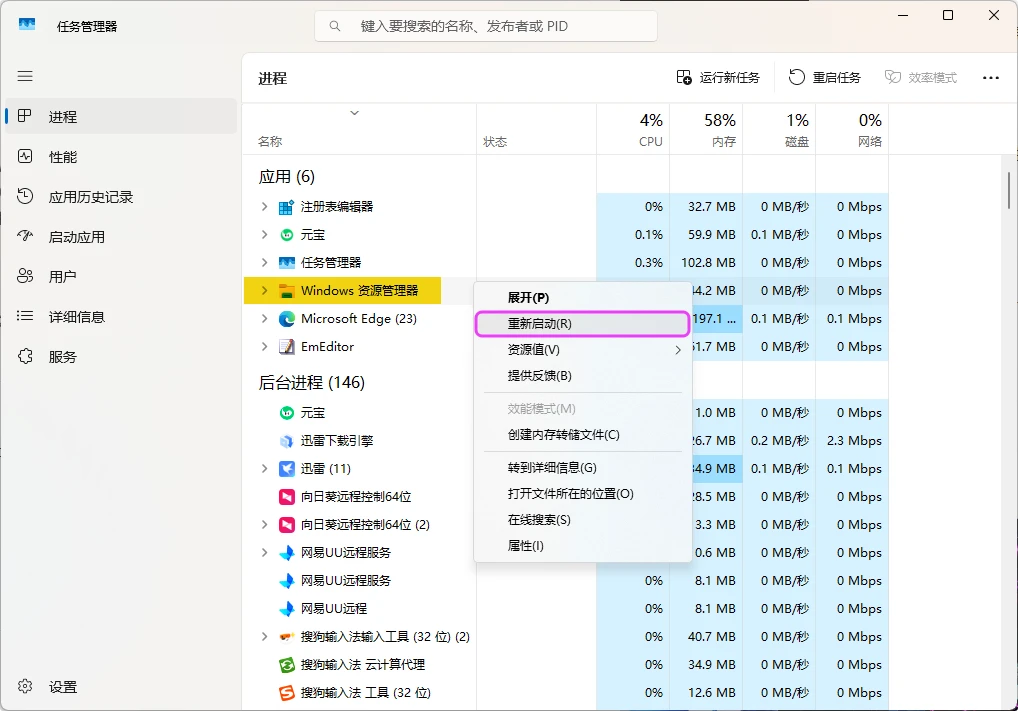
Task: Expand 向日葵远程控制64位 (2) group
Action: pos(264,524)
